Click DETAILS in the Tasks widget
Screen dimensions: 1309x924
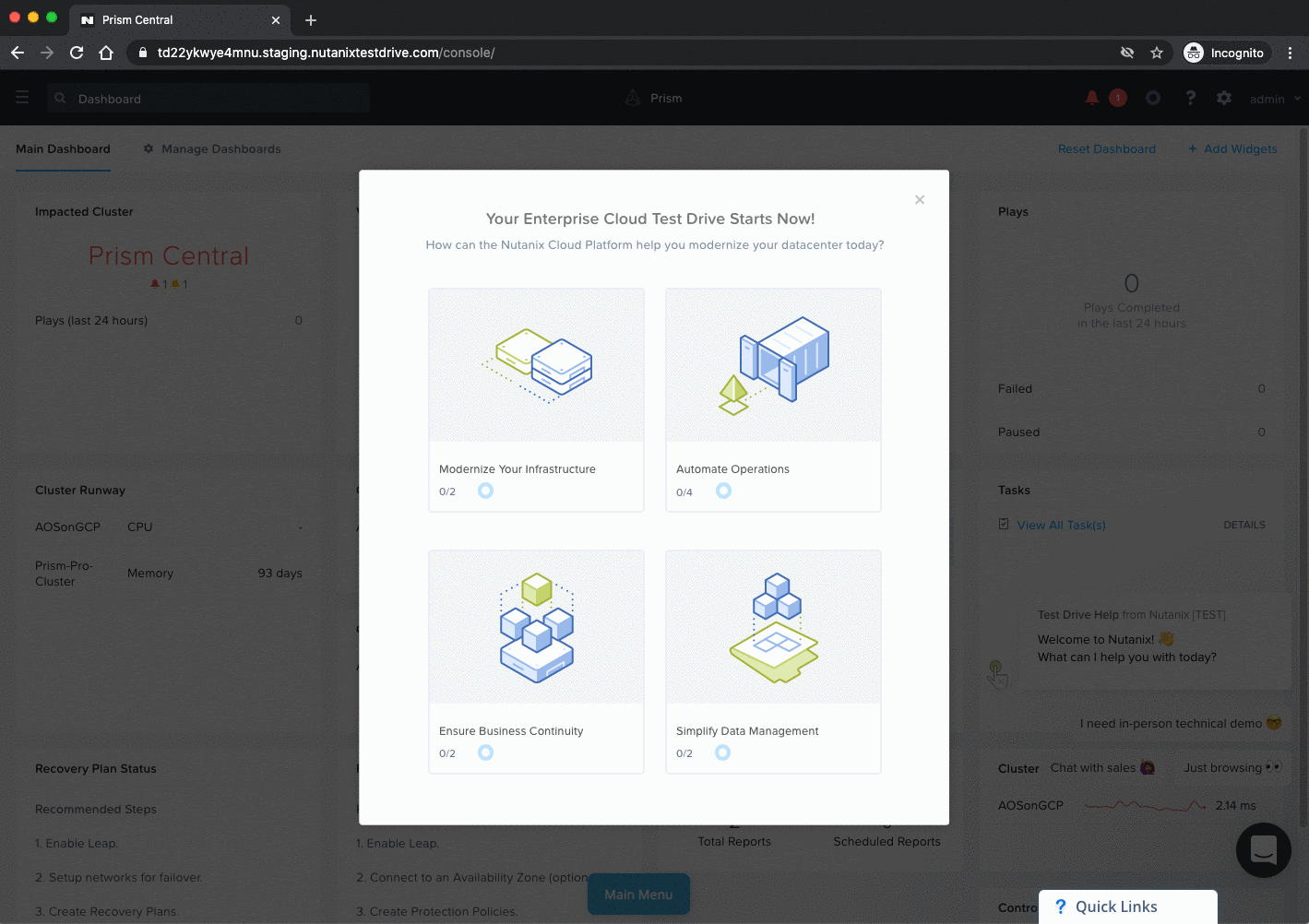coord(1244,525)
